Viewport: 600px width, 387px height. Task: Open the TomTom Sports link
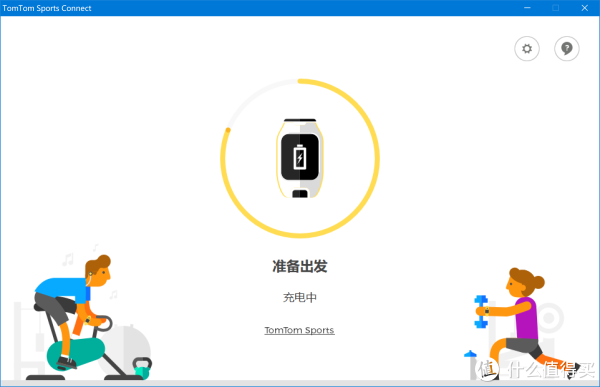(x=299, y=330)
